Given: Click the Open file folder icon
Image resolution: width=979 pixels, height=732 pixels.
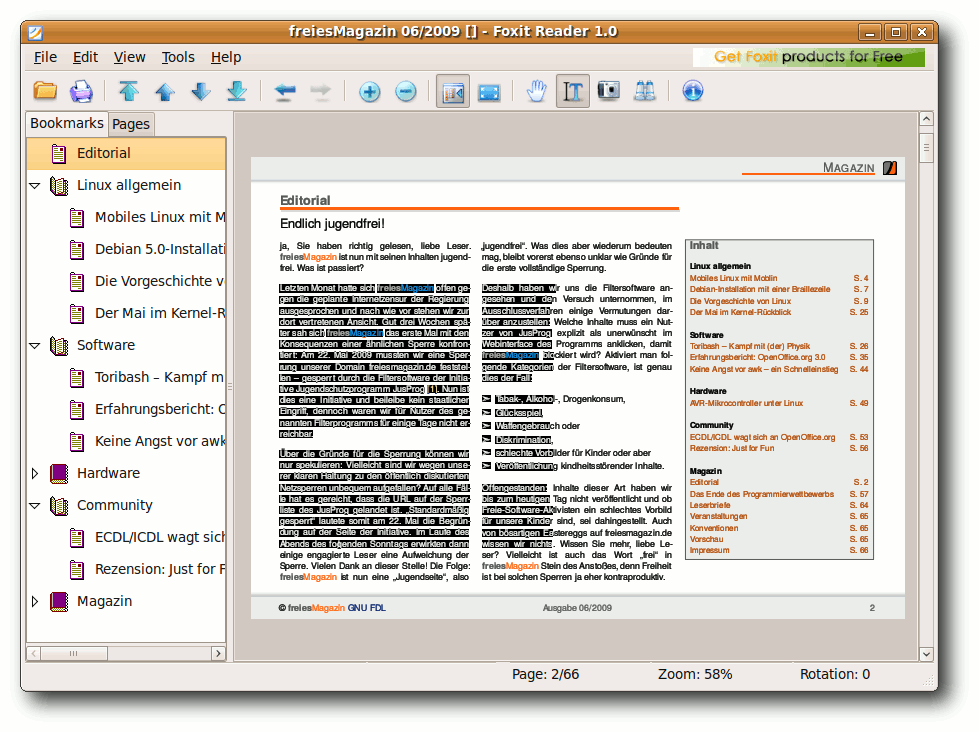Looking at the screenshot, I should tap(45, 91).
